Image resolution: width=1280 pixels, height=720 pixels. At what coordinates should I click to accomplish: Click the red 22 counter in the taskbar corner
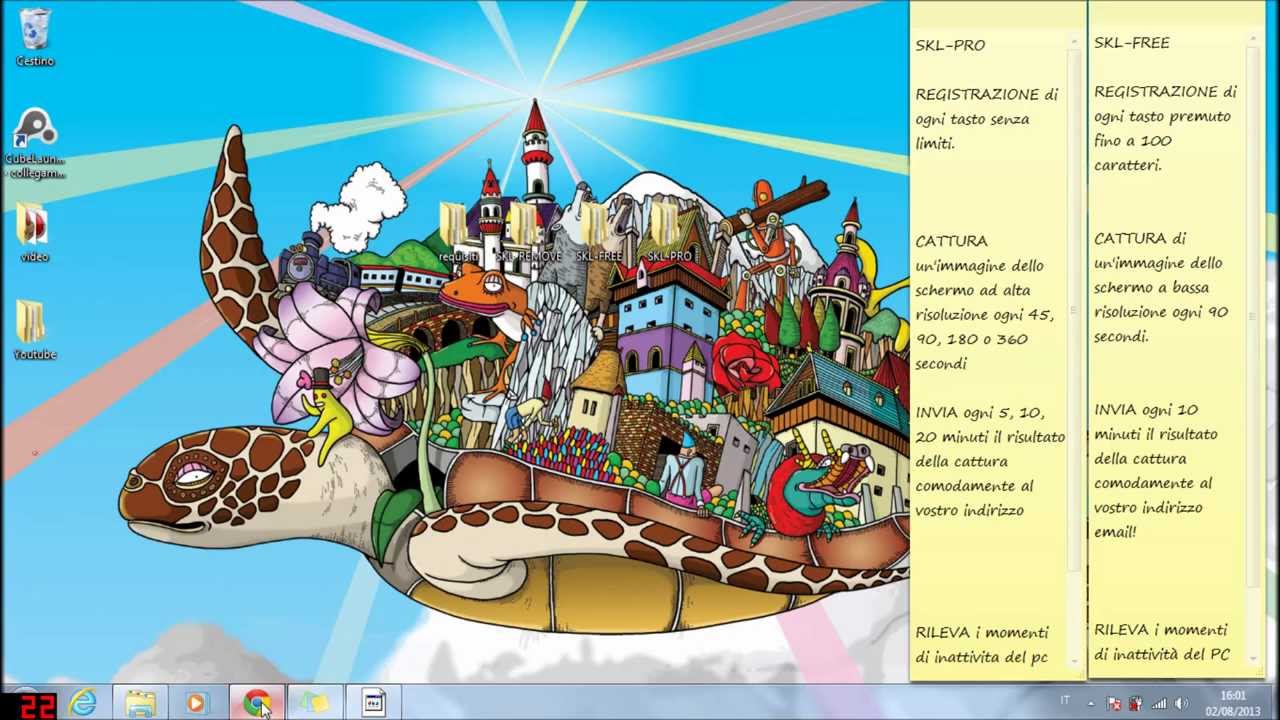[38, 705]
